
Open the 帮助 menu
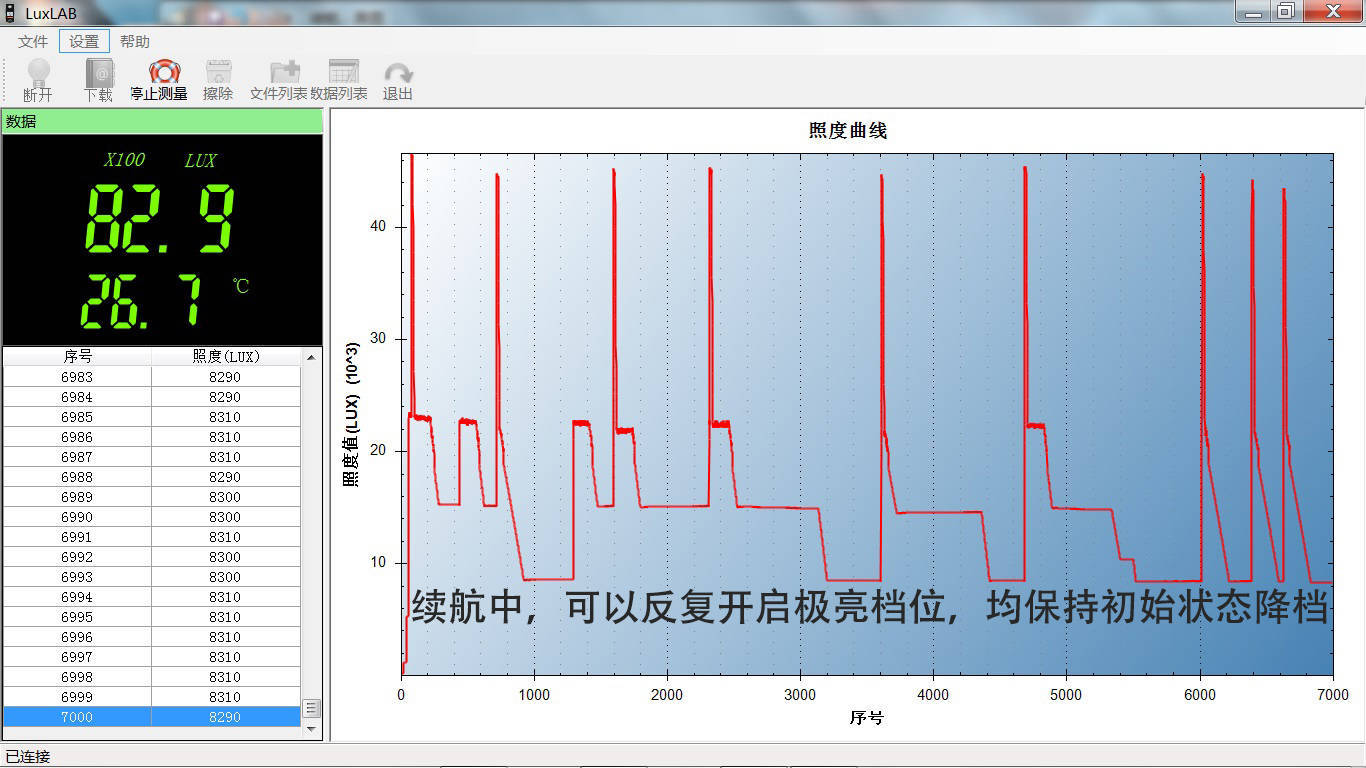pos(135,41)
